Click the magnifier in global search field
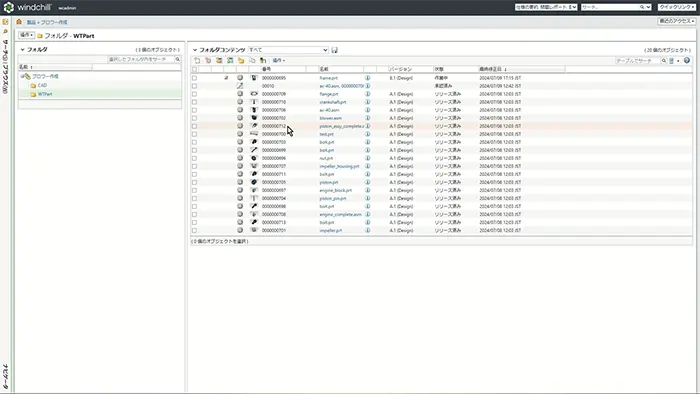Viewport: 700px width, 394px height. point(642,7)
